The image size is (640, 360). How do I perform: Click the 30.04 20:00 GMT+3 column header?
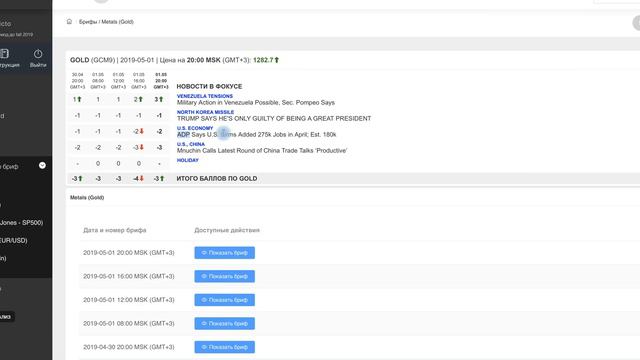pos(78,81)
